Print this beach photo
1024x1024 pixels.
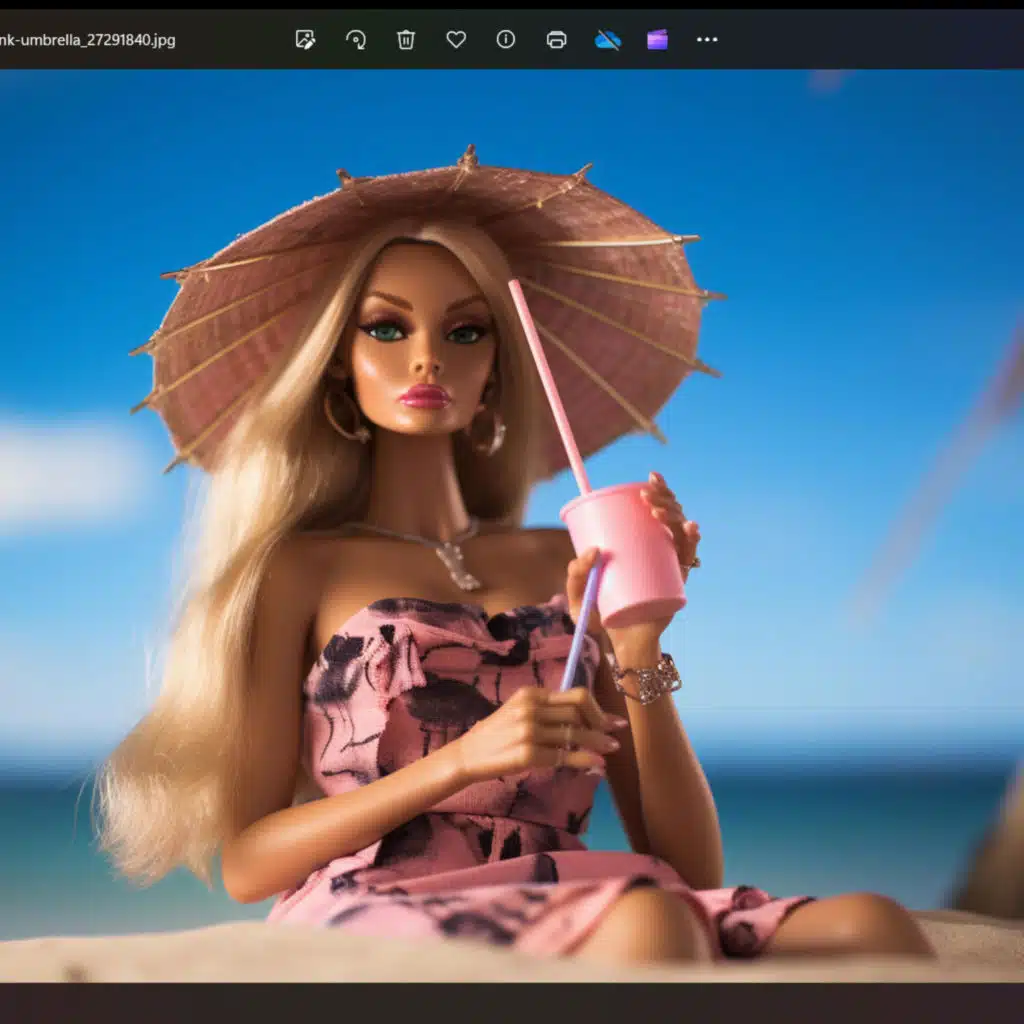(x=556, y=39)
